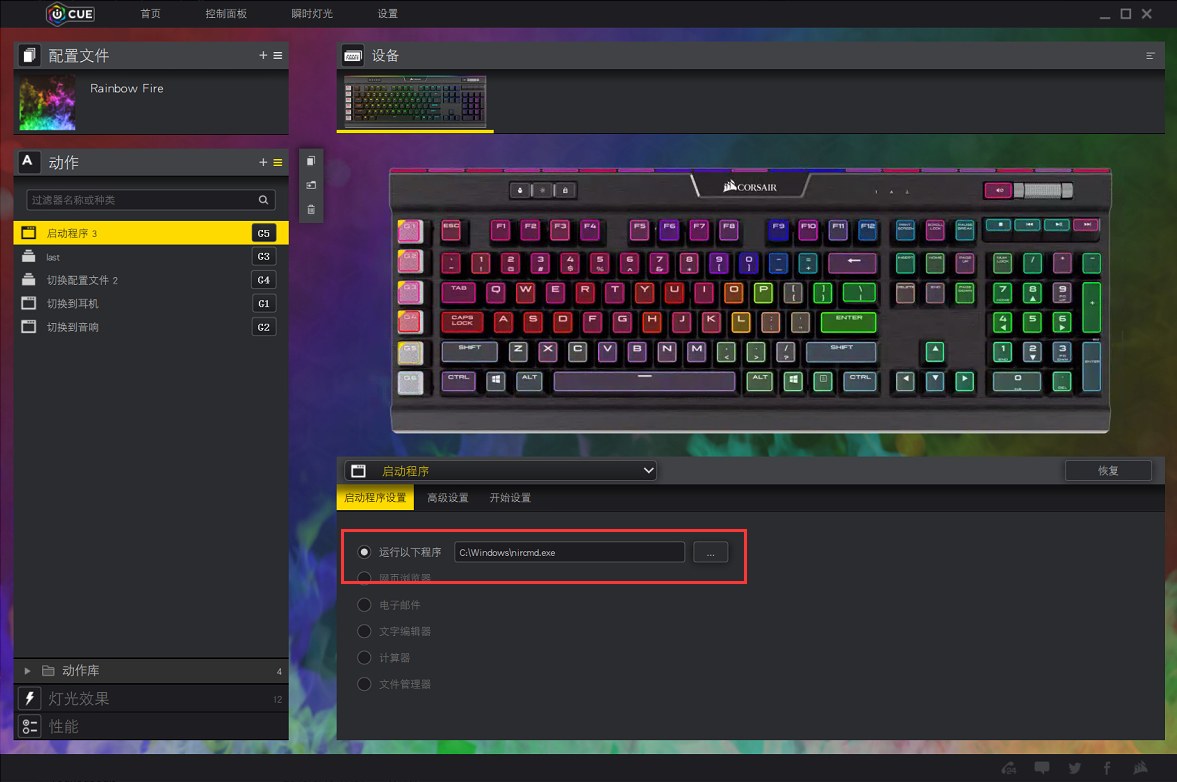The width and height of the screenshot is (1177, 782).
Task: Select the 运行以下程序 radio button
Action: tap(364, 552)
